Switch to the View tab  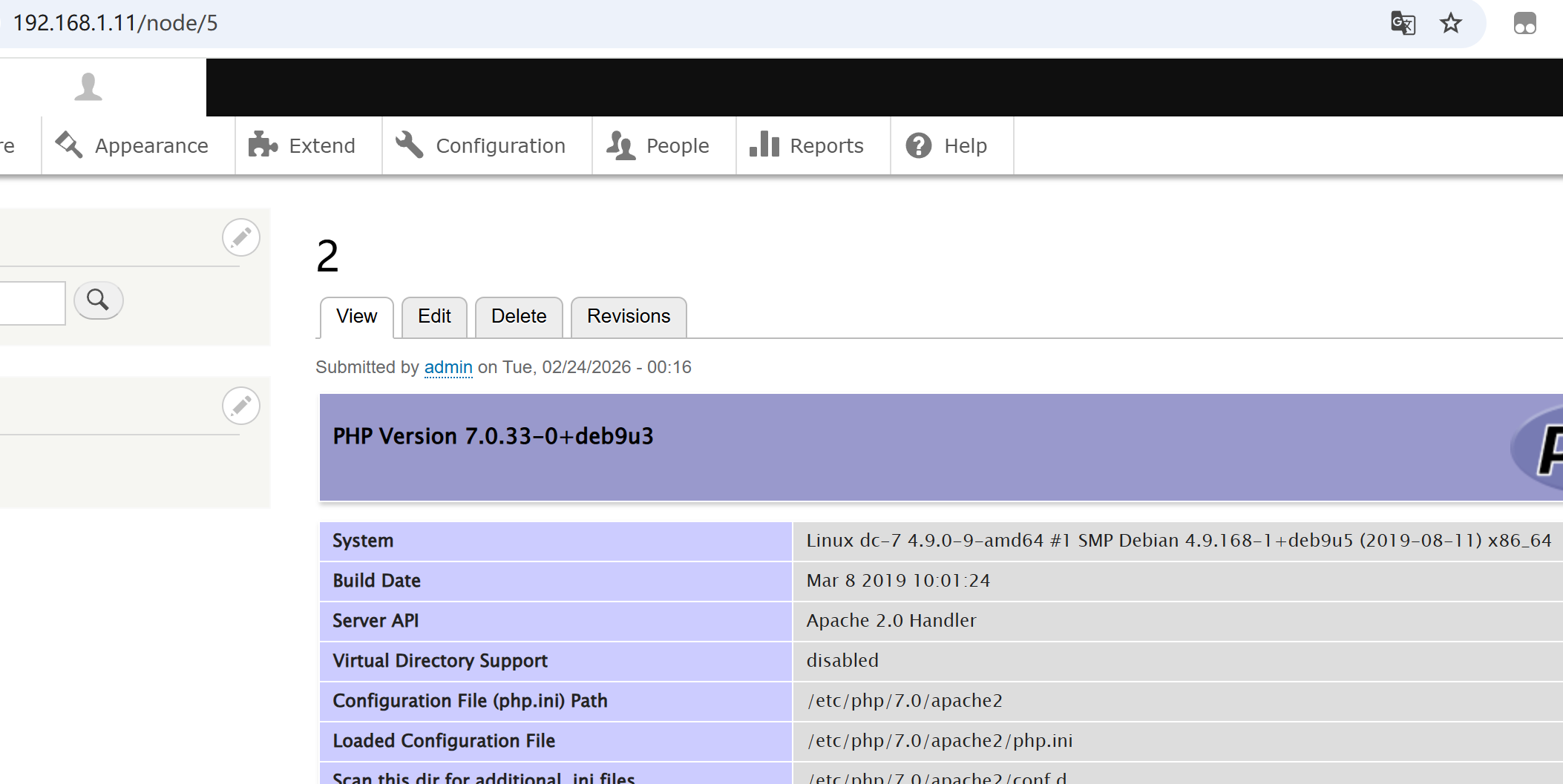356,317
